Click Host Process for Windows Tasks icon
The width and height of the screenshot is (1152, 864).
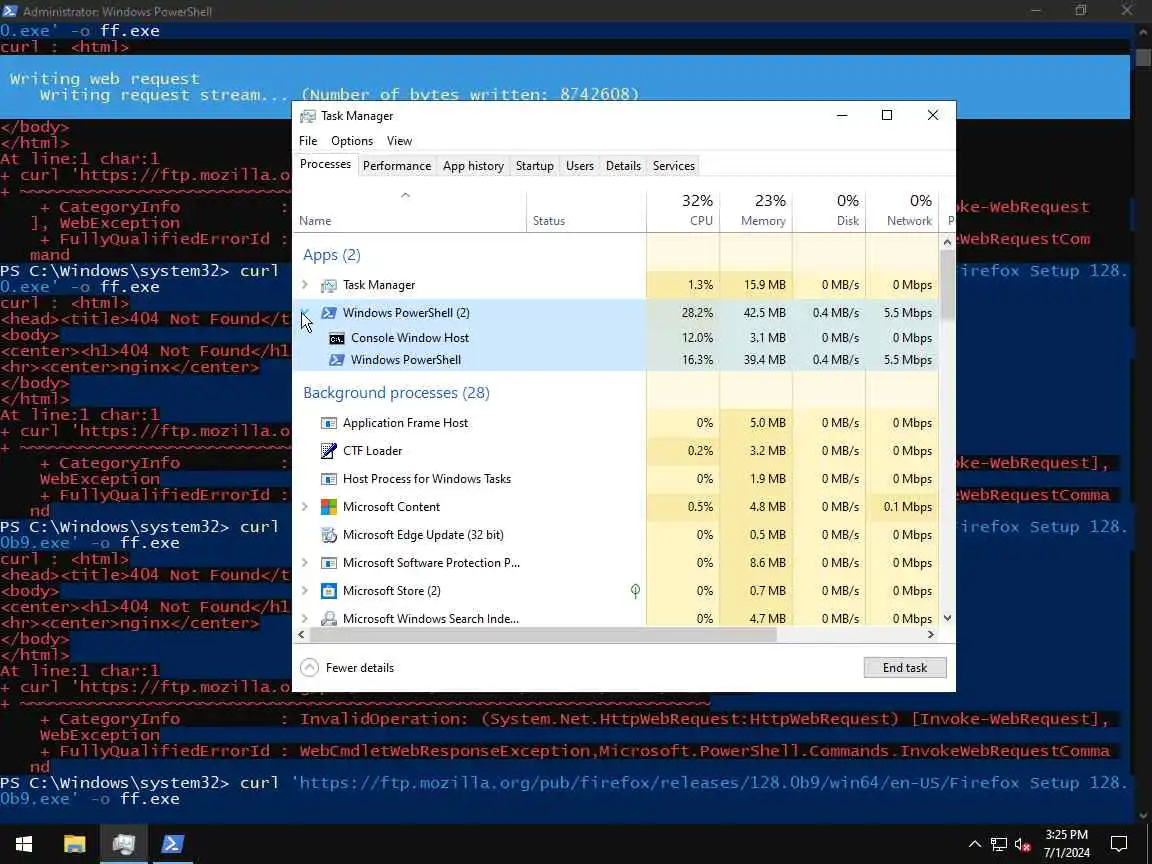coord(329,479)
